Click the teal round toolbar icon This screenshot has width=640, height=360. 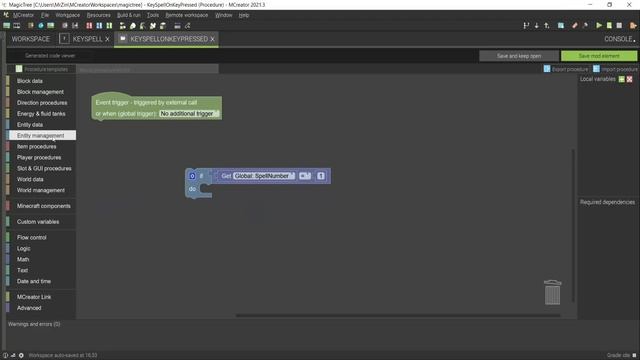(x=41, y=25)
